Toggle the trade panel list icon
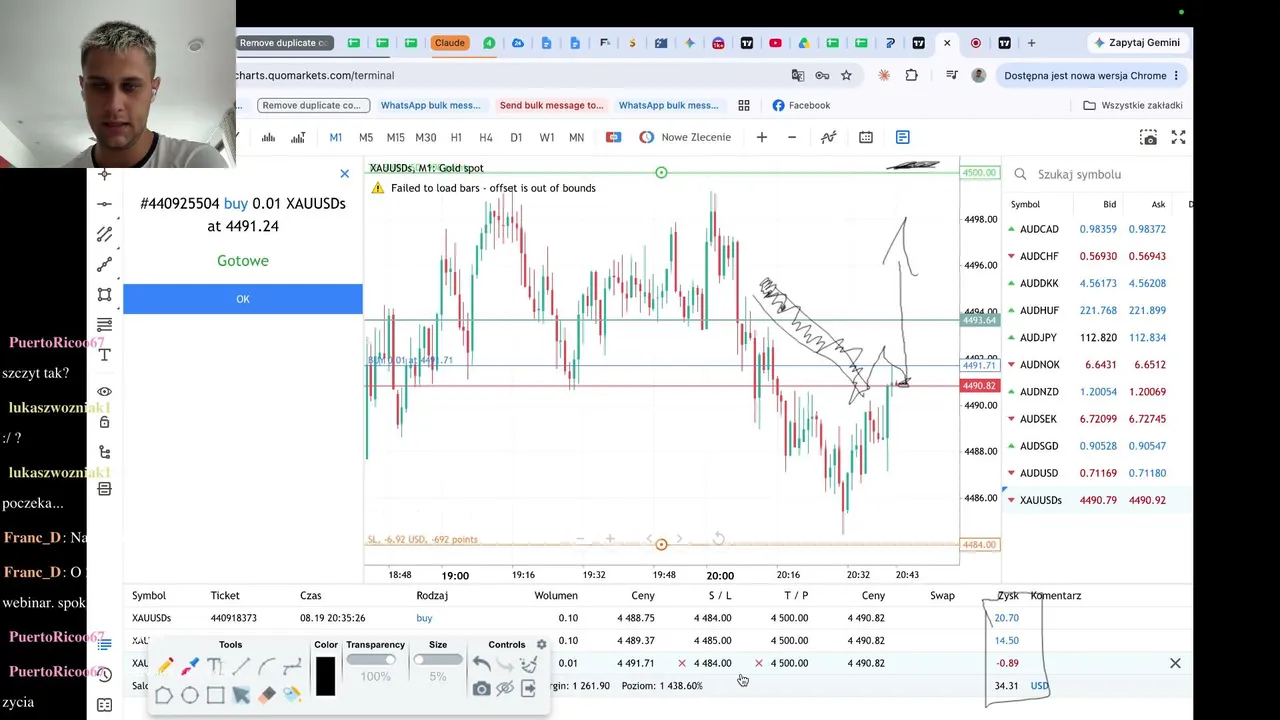Screen dimensions: 1280x720 (903, 137)
